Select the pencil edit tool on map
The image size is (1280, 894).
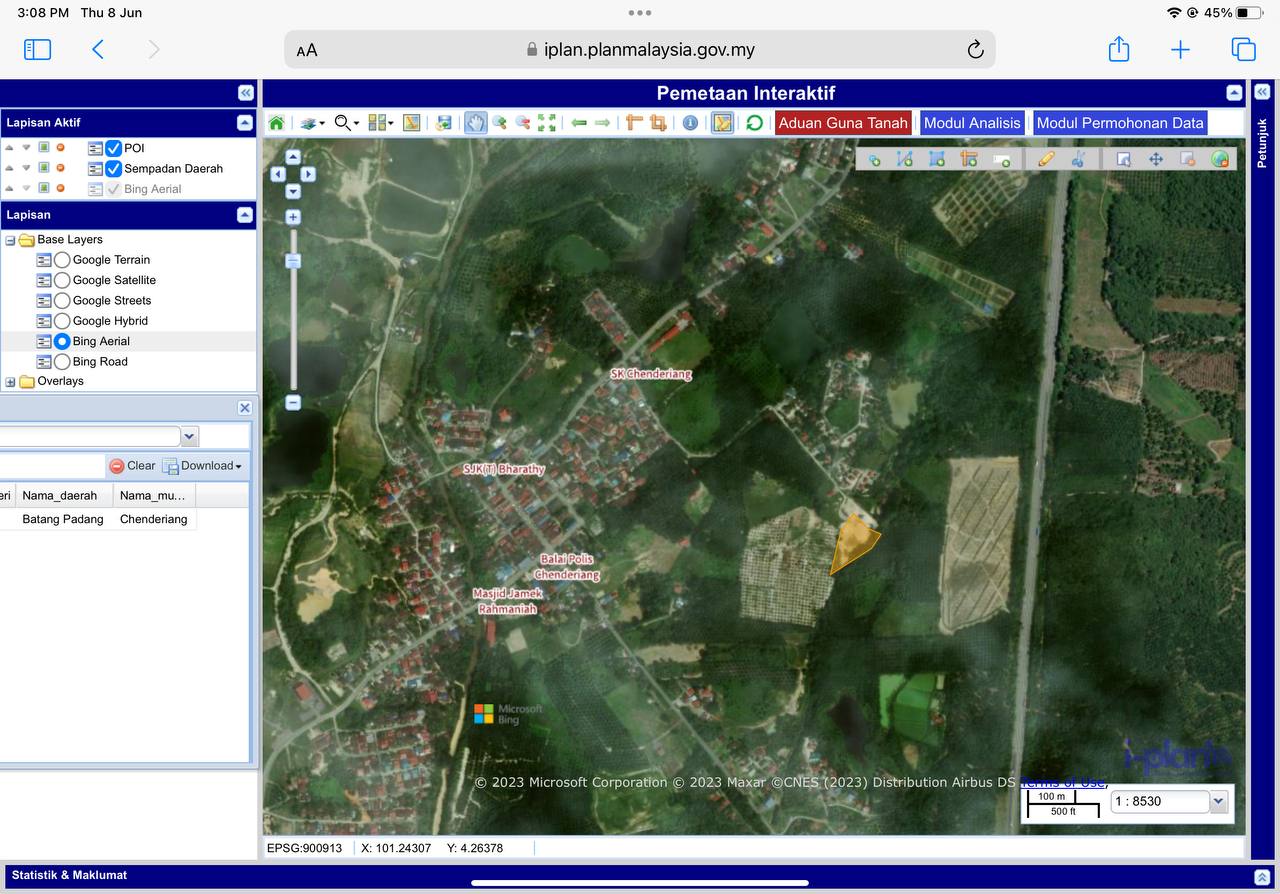pos(1046,159)
